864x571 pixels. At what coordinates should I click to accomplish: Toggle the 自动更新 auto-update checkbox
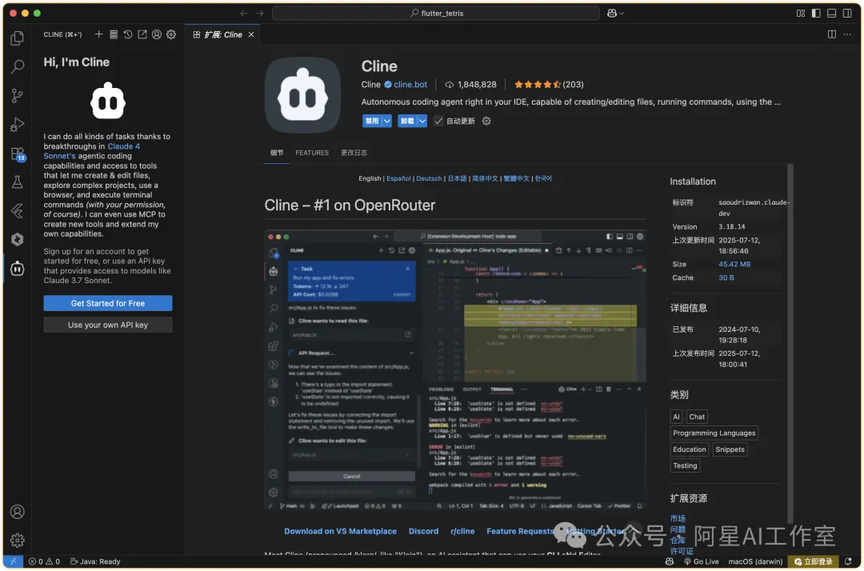click(x=438, y=121)
